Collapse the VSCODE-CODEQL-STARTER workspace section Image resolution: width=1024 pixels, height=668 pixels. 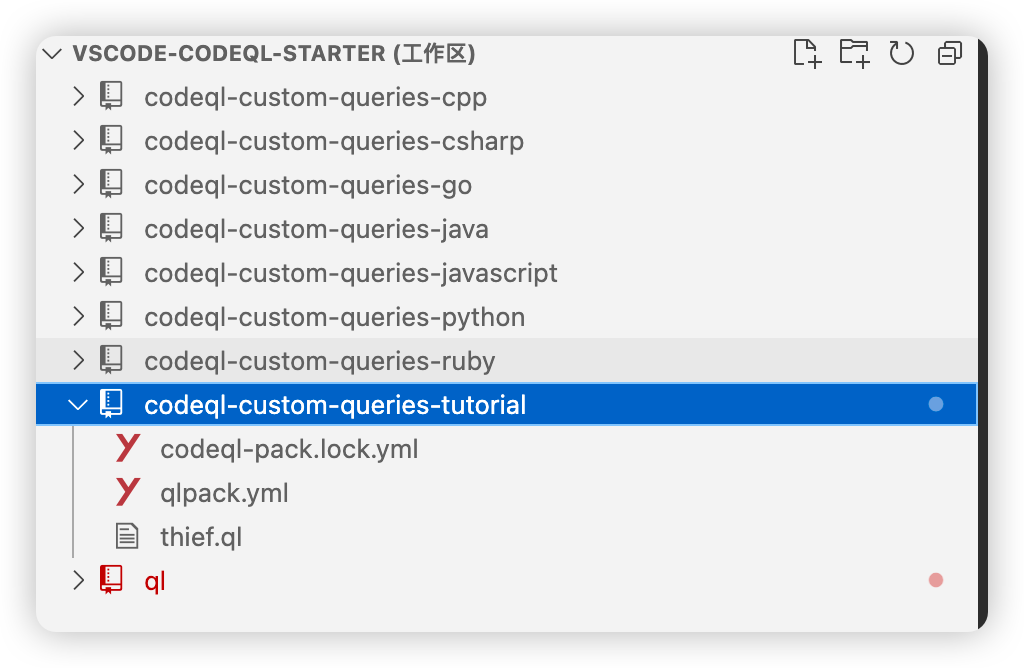[53, 54]
